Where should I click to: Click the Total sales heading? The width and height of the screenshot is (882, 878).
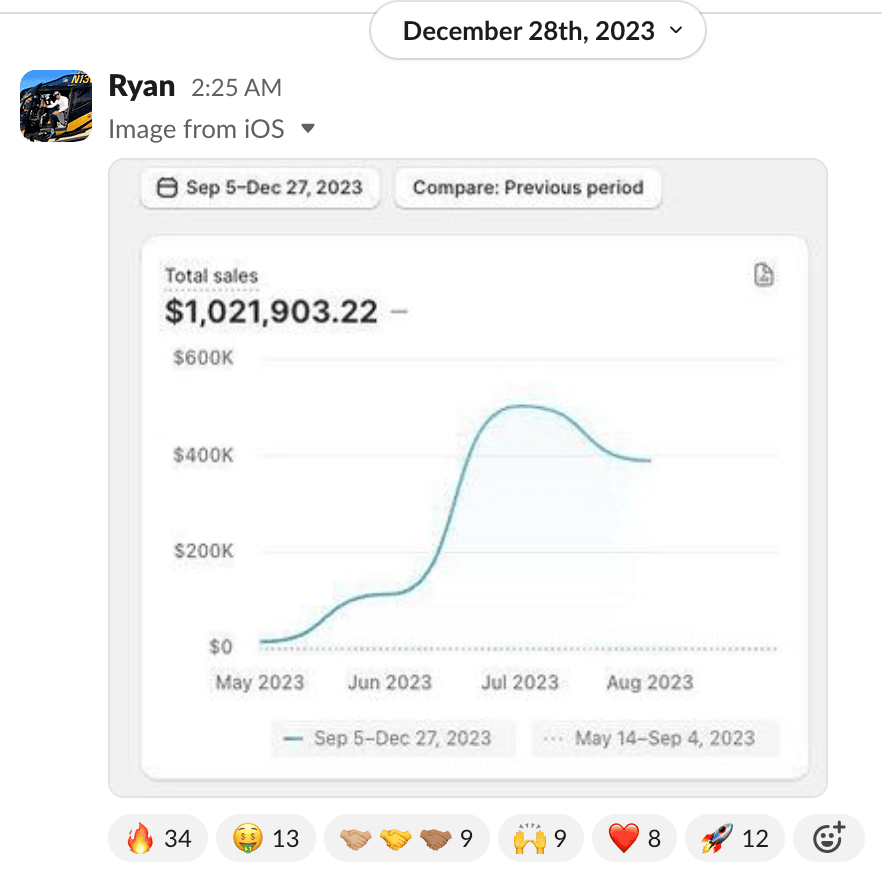click(x=211, y=276)
